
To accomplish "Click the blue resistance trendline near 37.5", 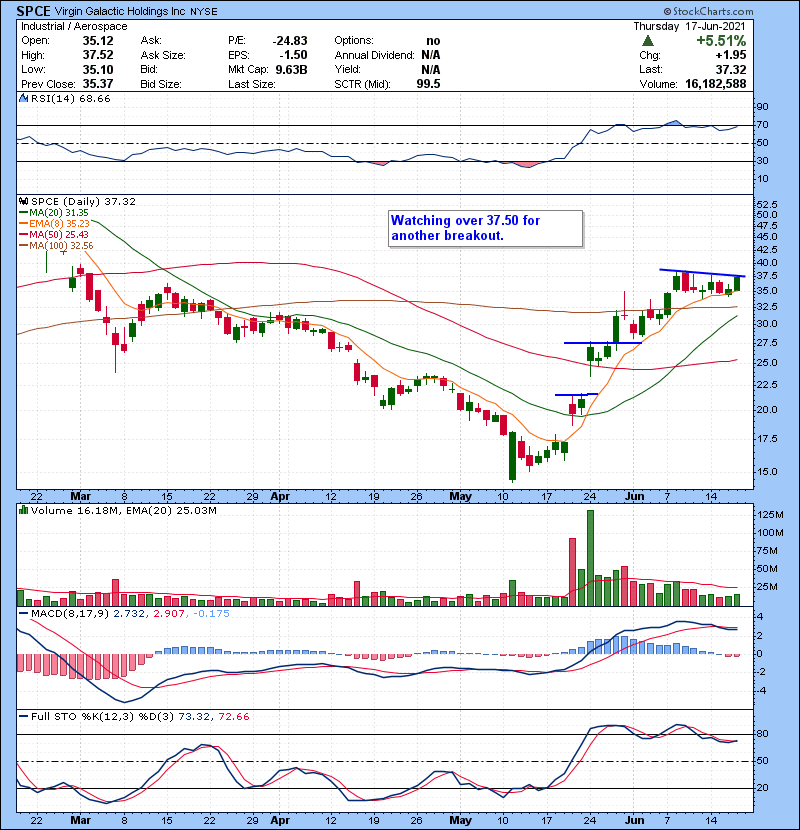I will tap(702, 273).
